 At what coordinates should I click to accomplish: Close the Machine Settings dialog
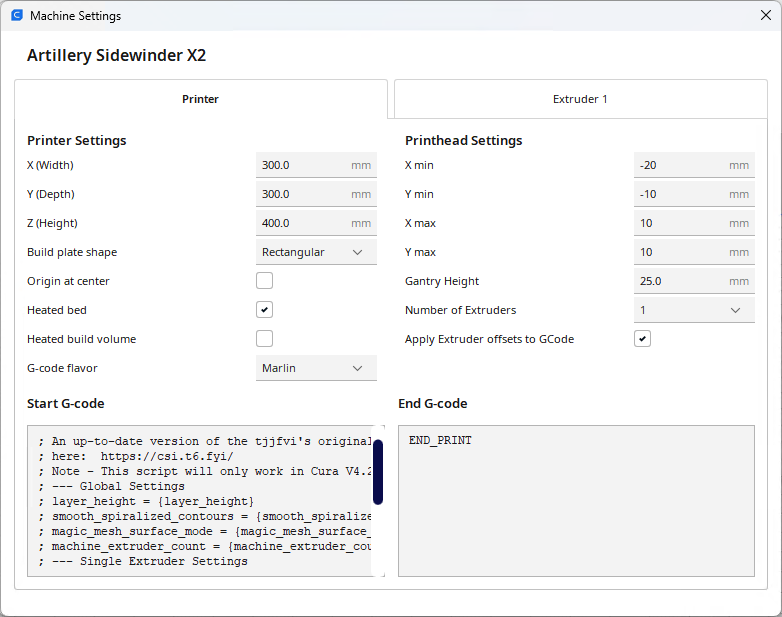[765, 16]
